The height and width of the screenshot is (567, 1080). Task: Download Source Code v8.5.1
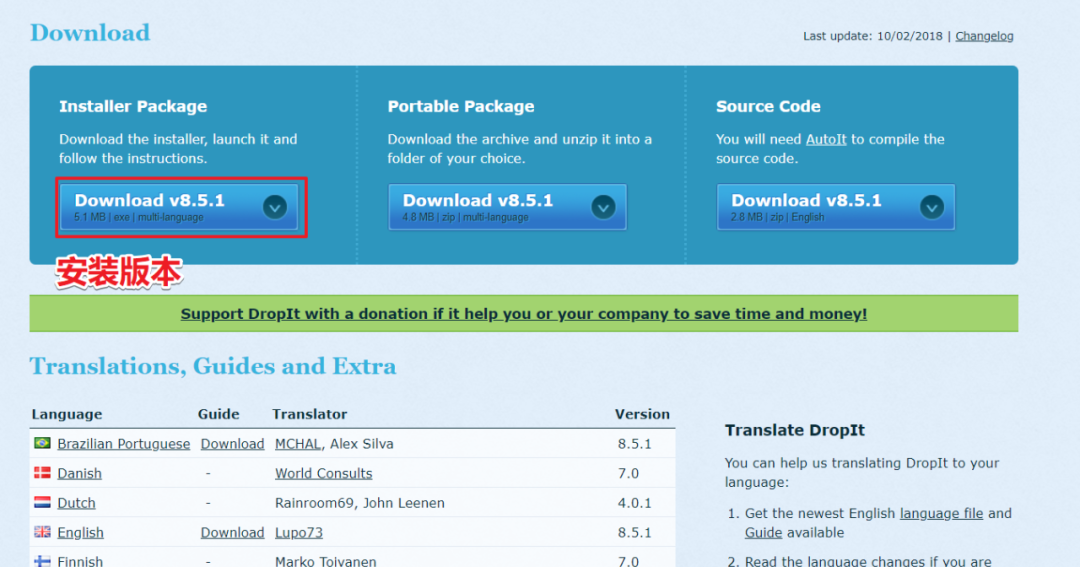click(x=835, y=207)
